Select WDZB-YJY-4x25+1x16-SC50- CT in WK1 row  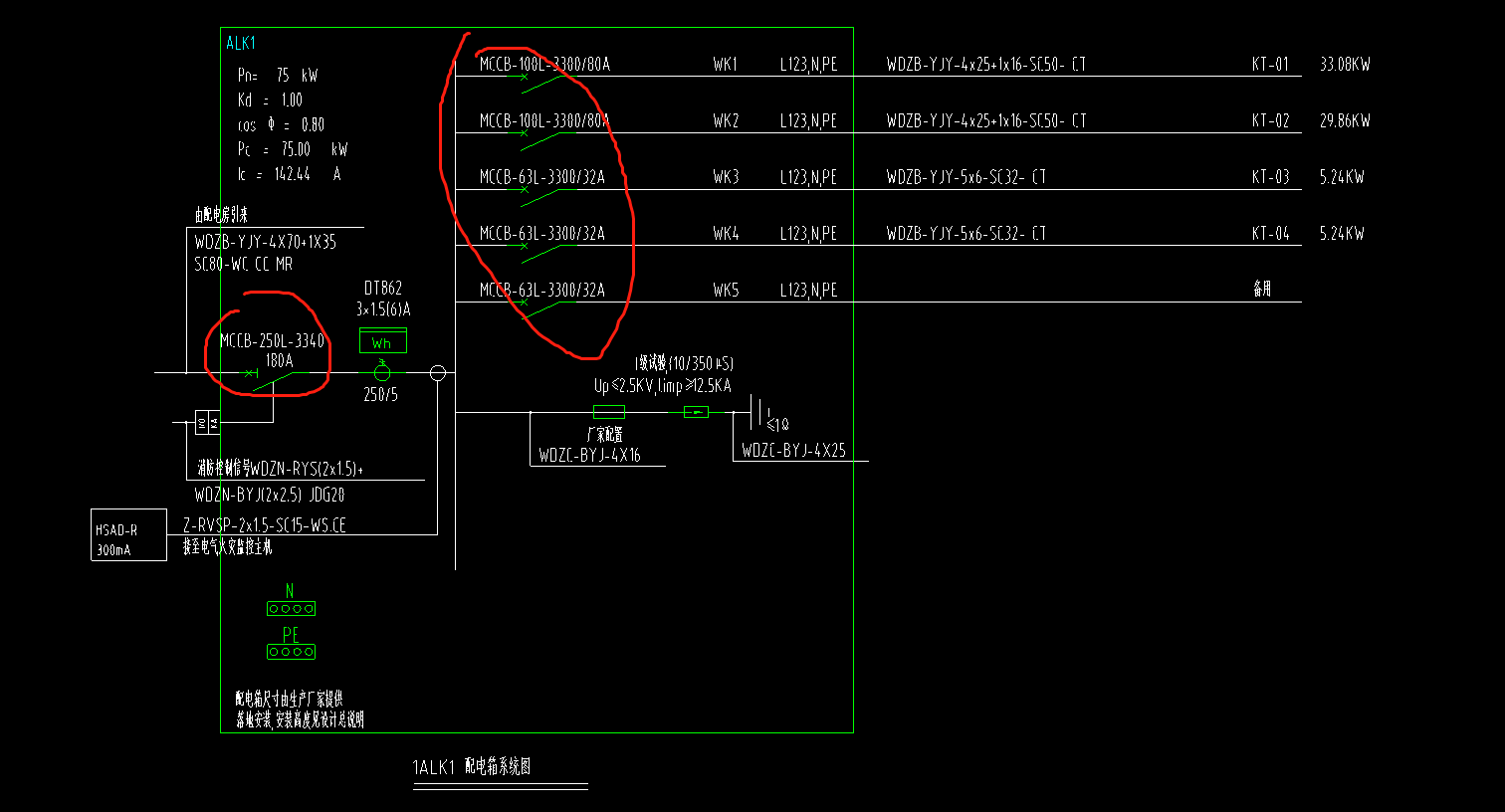click(986, 65)
